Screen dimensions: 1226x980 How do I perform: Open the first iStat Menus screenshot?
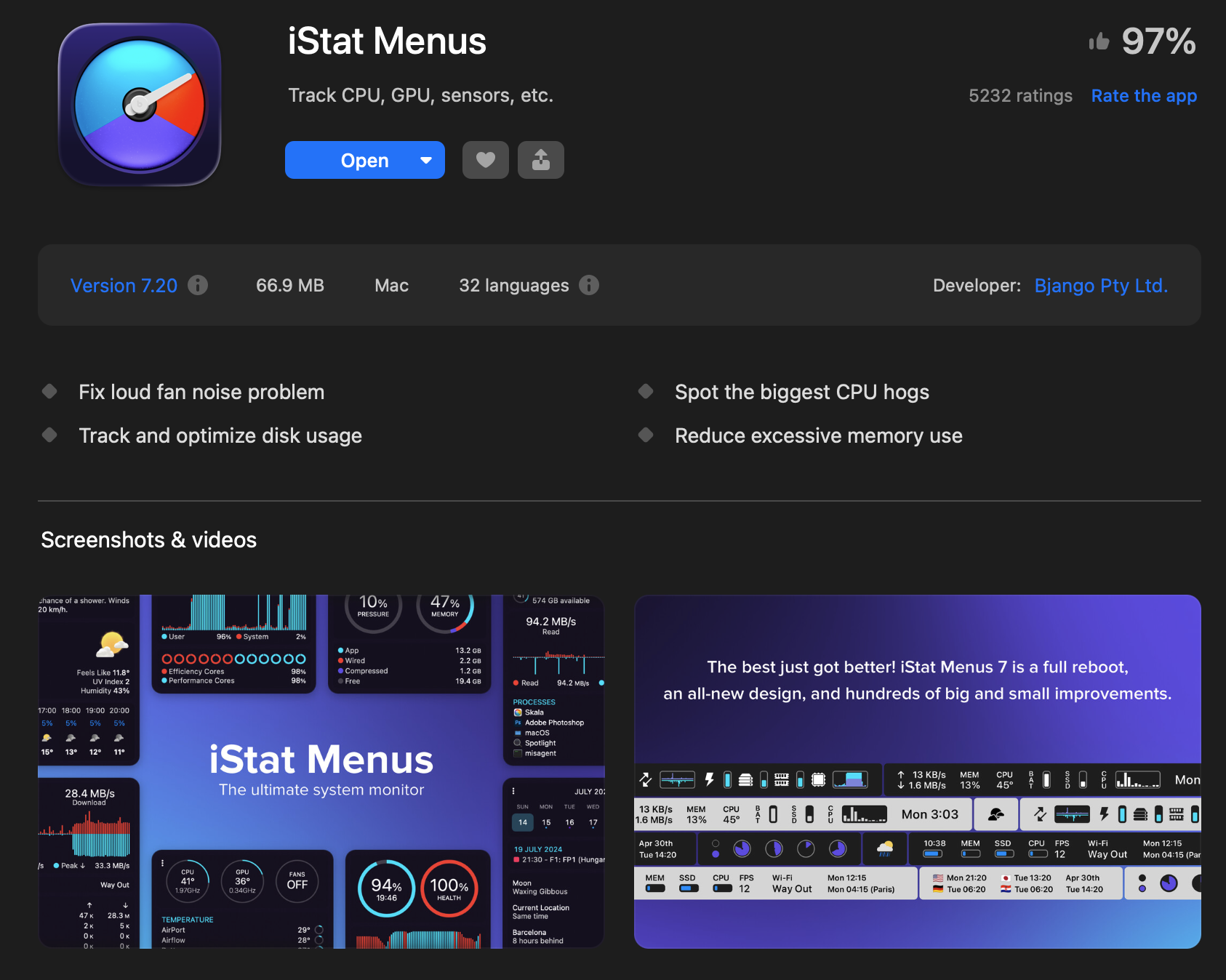(x=321, y=771)
